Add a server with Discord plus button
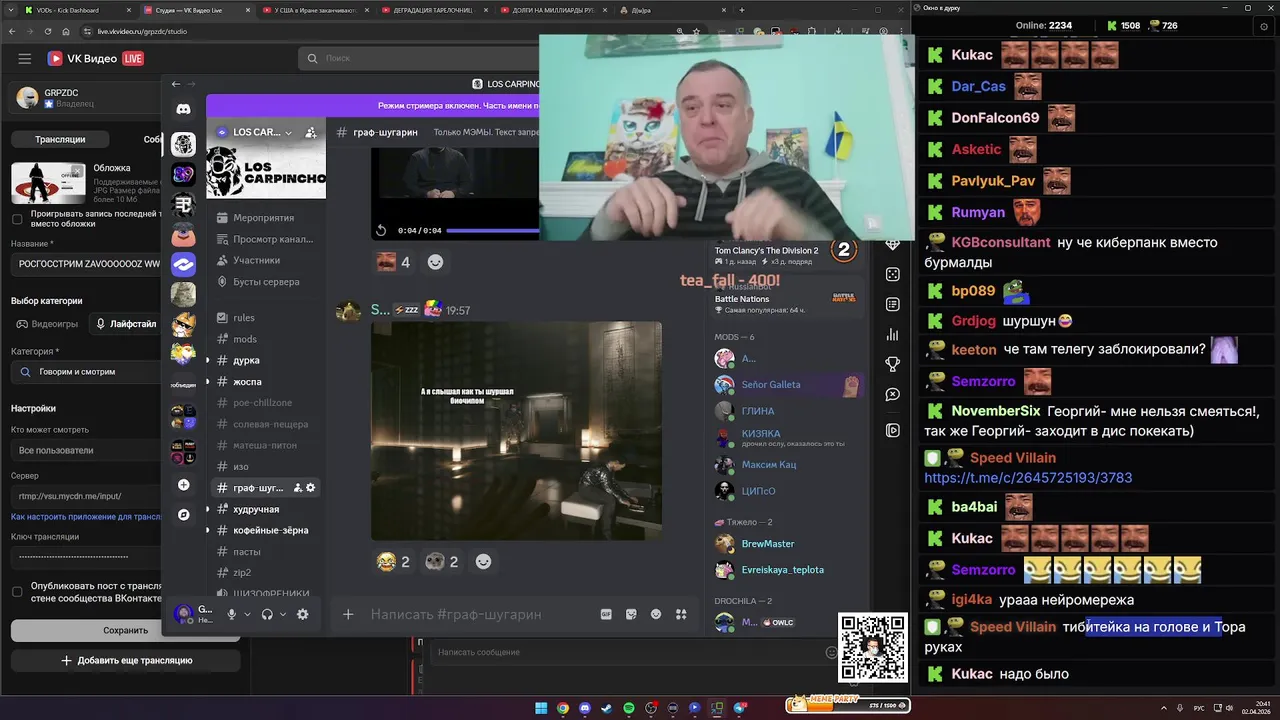This screenshot has height=720, width=1280. point(183,485)
